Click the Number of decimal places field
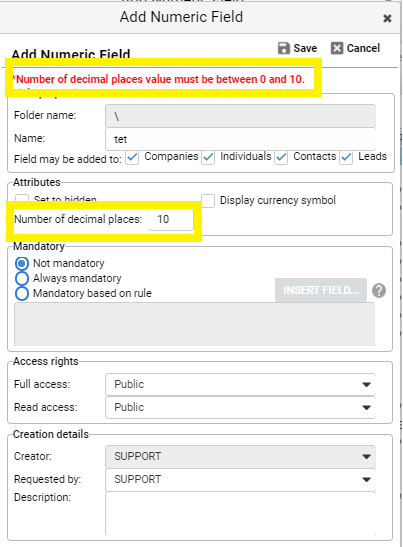403x547 pixels. click(x=171, y=219)
